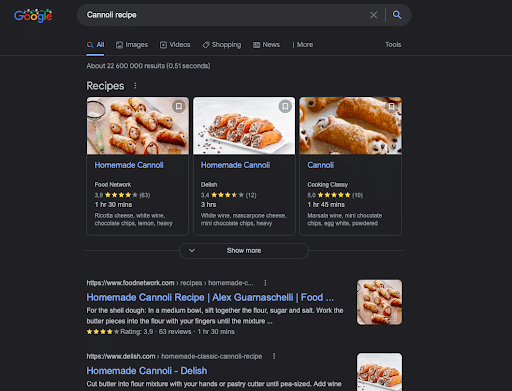Viewport: 512px width, 391px height.
Task: Expand recipes with Show more chevron
Action: coord(192,250)
